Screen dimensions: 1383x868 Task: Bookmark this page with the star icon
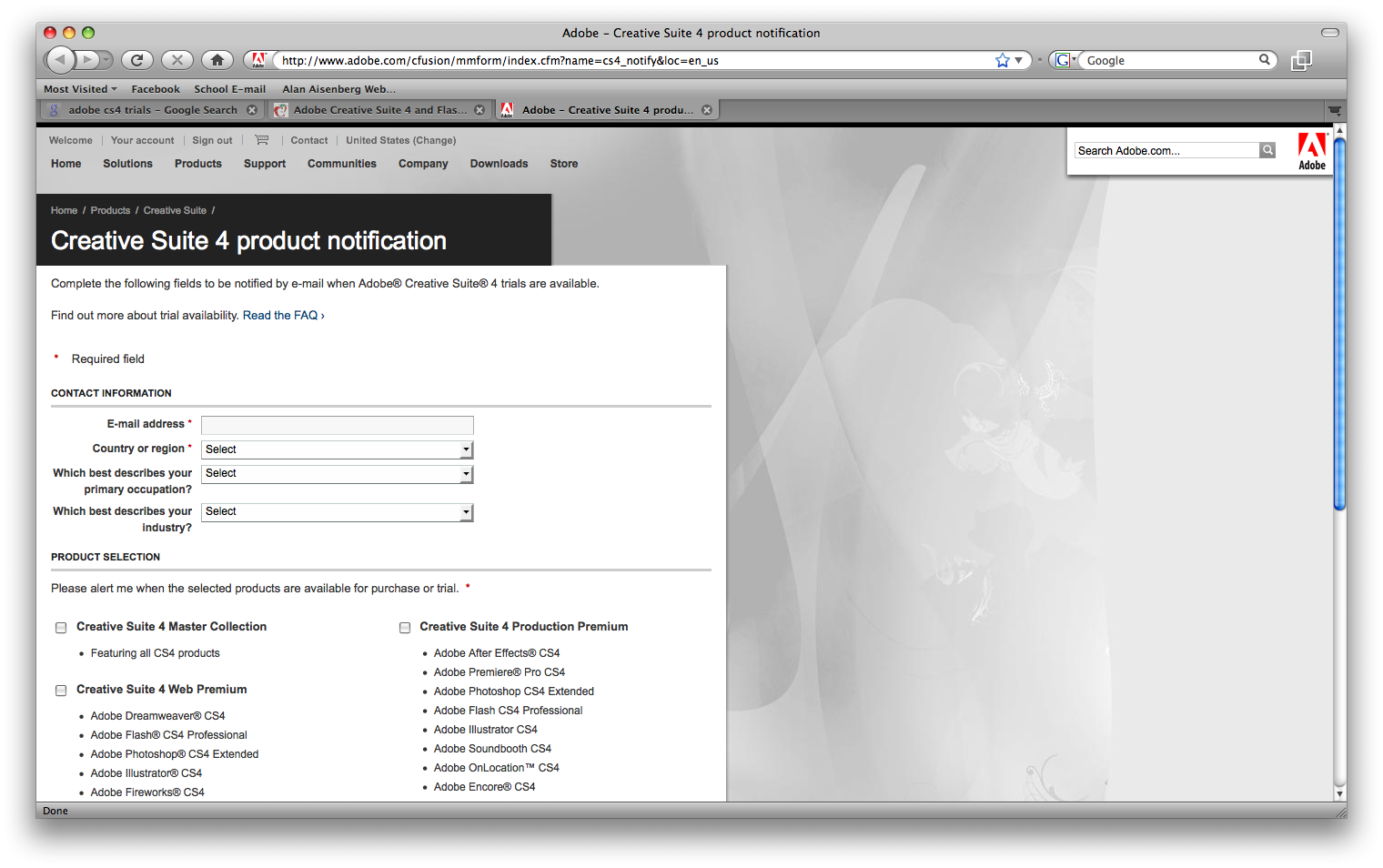click(x=1003, y=60)
